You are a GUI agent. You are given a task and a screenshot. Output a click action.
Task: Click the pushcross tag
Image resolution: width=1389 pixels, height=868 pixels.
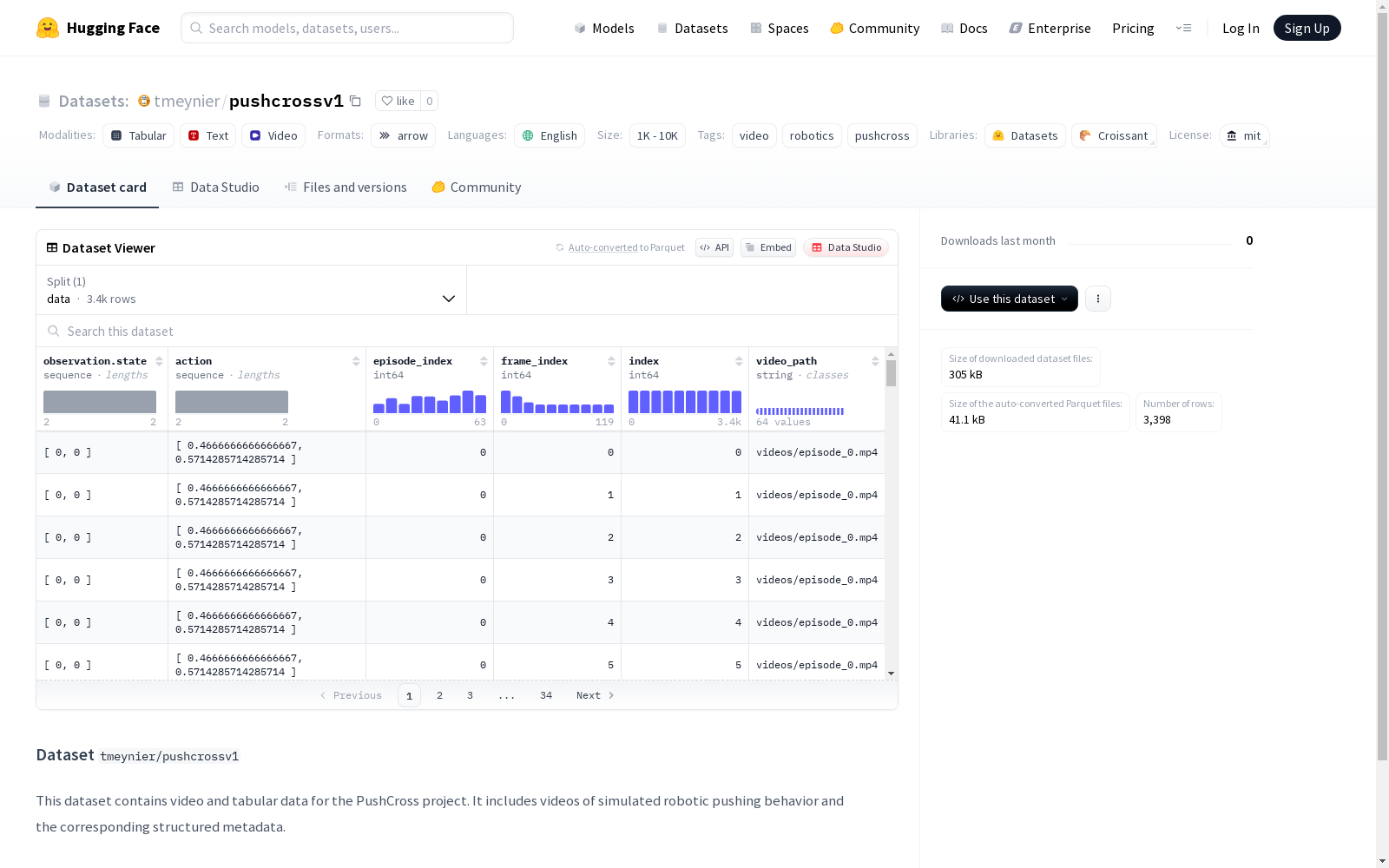882,135
